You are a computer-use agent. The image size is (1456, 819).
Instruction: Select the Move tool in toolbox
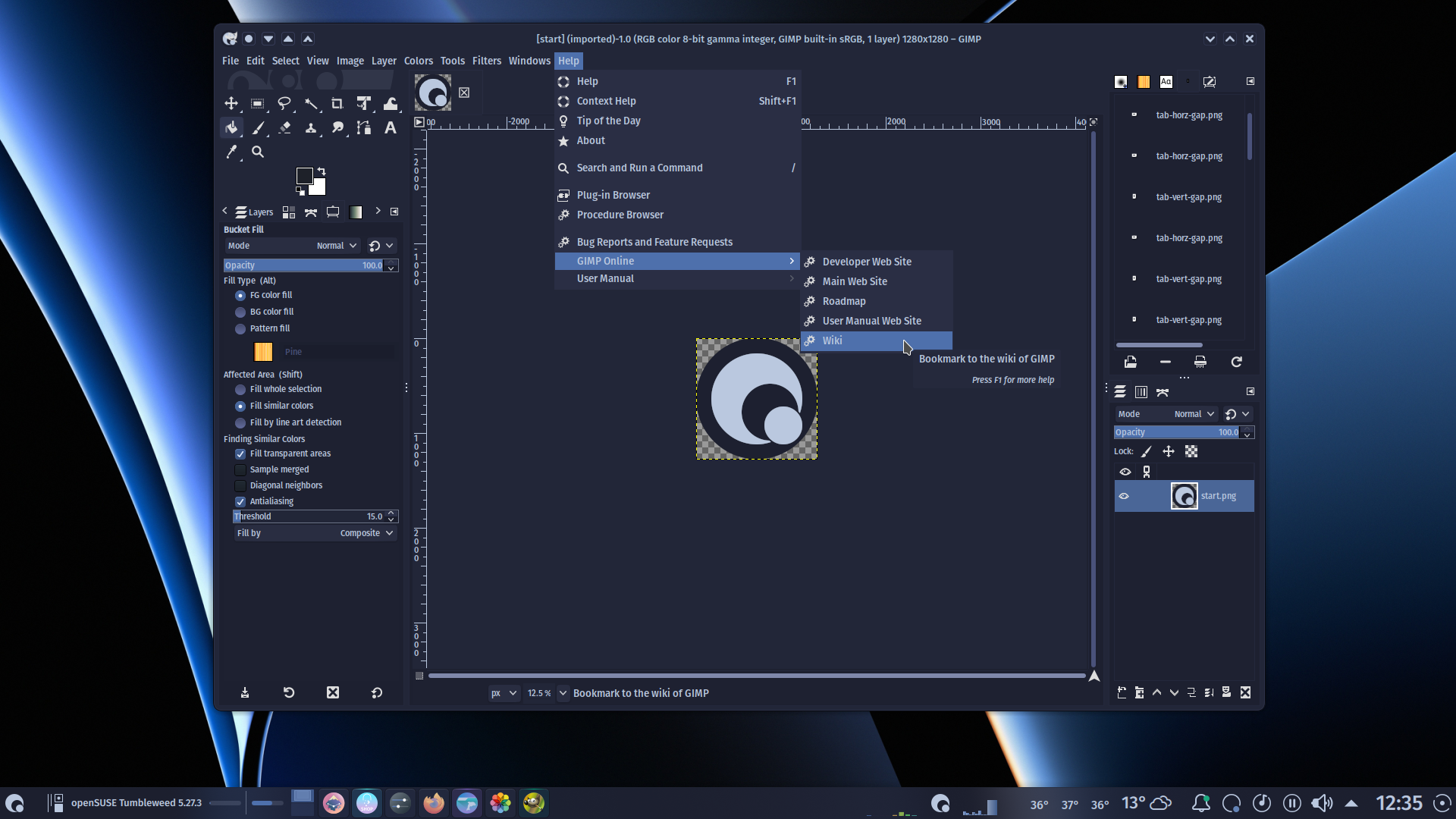pyautogui.click(x=231, y=104)
